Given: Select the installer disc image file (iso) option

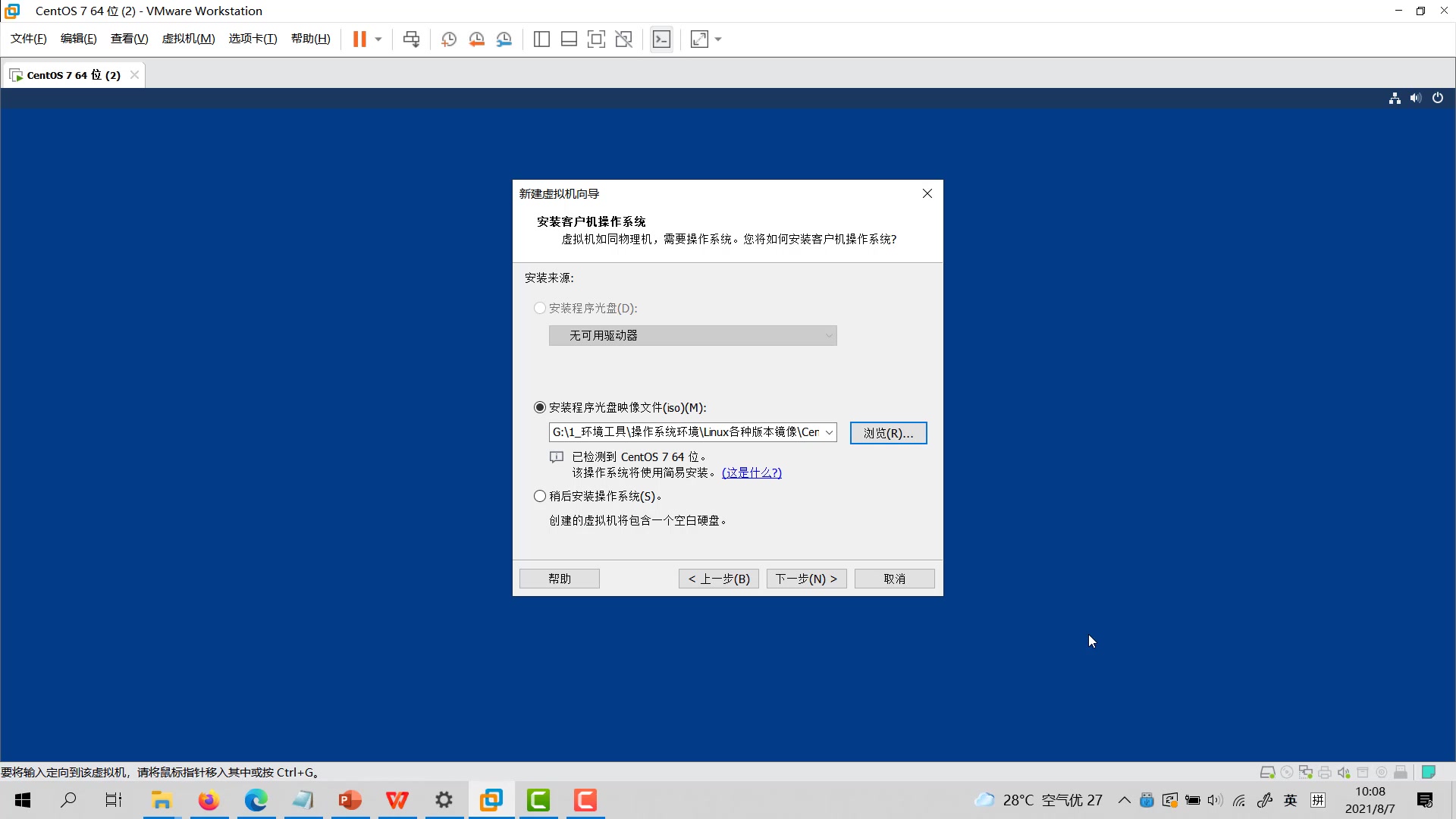Looking at the screenshot, I should tap(540, 408).
